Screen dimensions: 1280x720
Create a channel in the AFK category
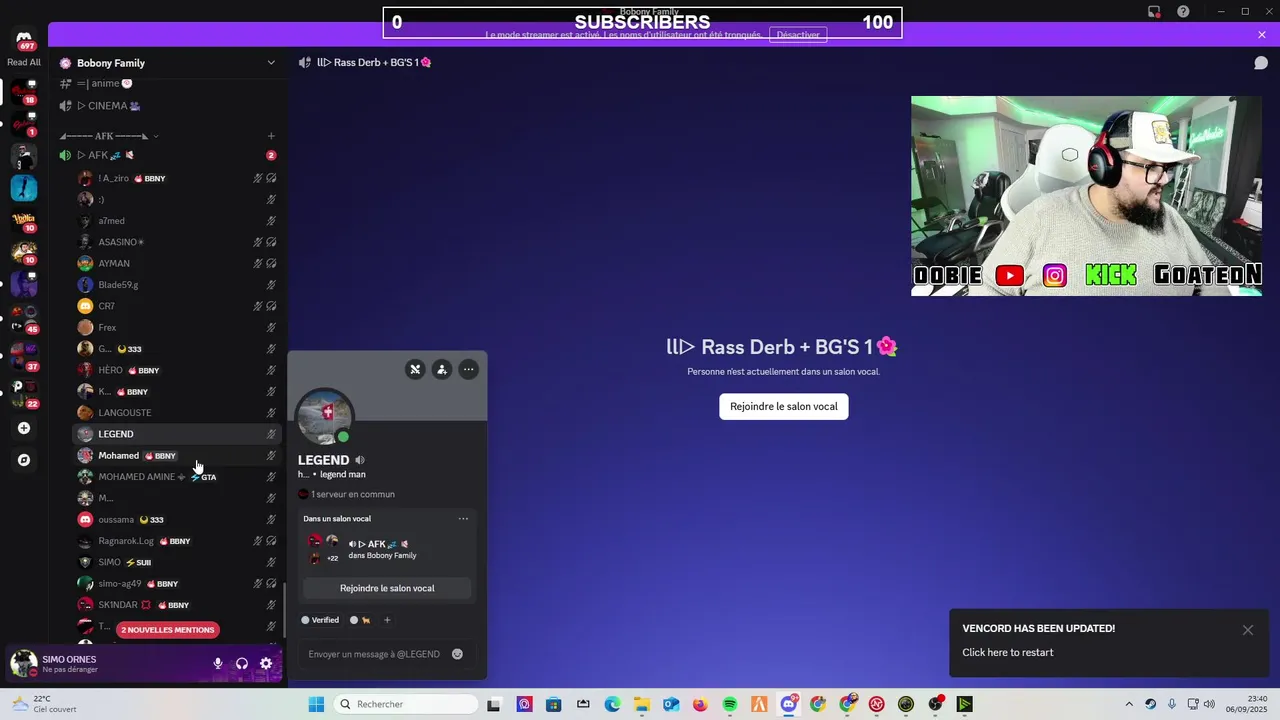click(x=271, y=136)
